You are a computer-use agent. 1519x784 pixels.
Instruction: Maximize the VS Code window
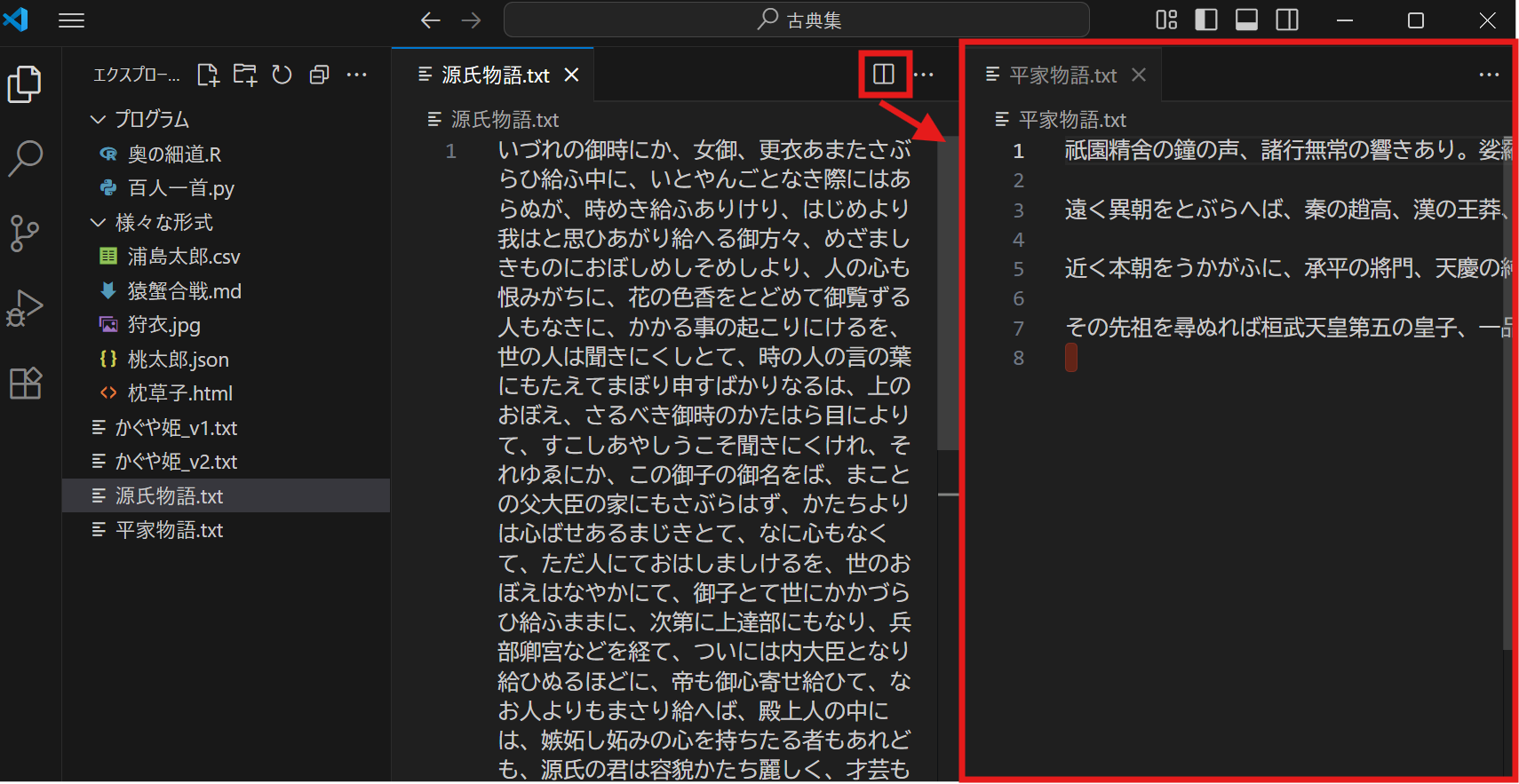click(1416, 20)
